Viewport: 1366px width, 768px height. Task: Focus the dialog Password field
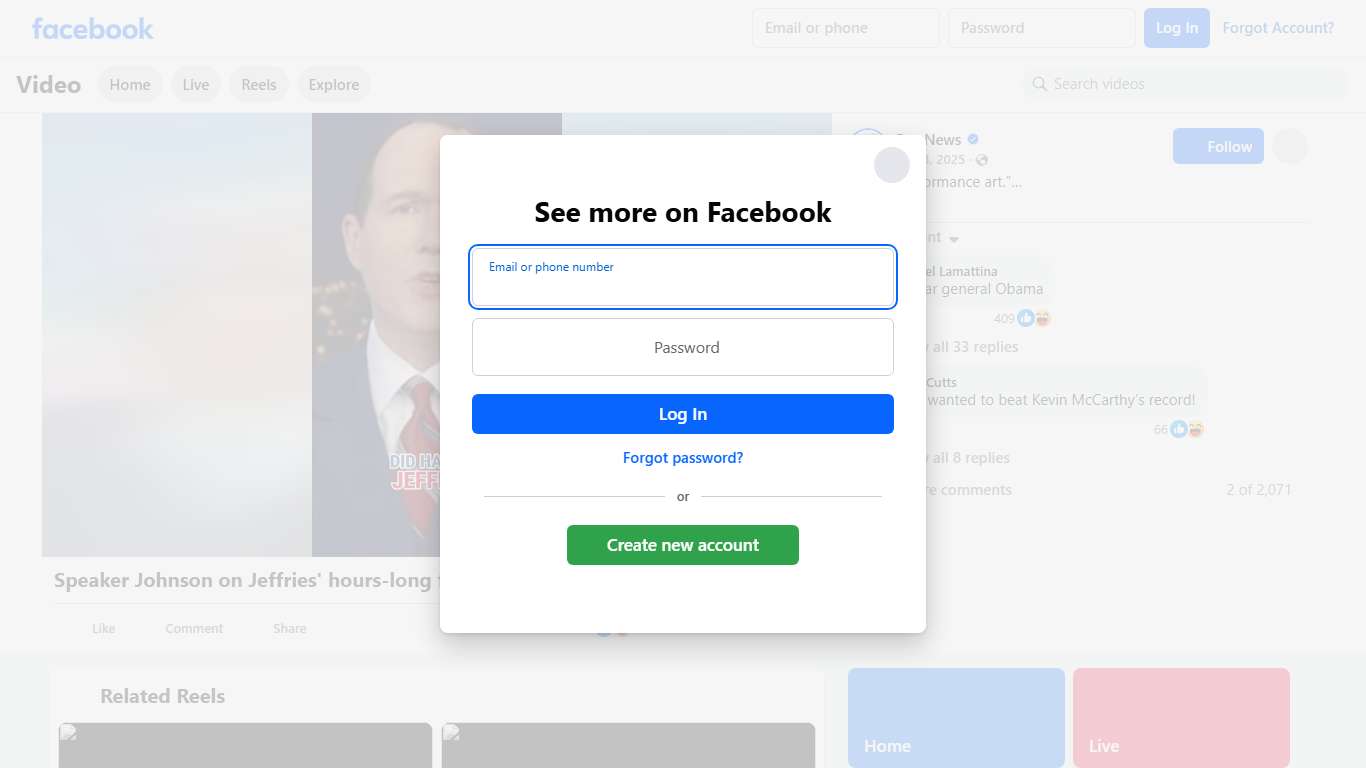683,347
